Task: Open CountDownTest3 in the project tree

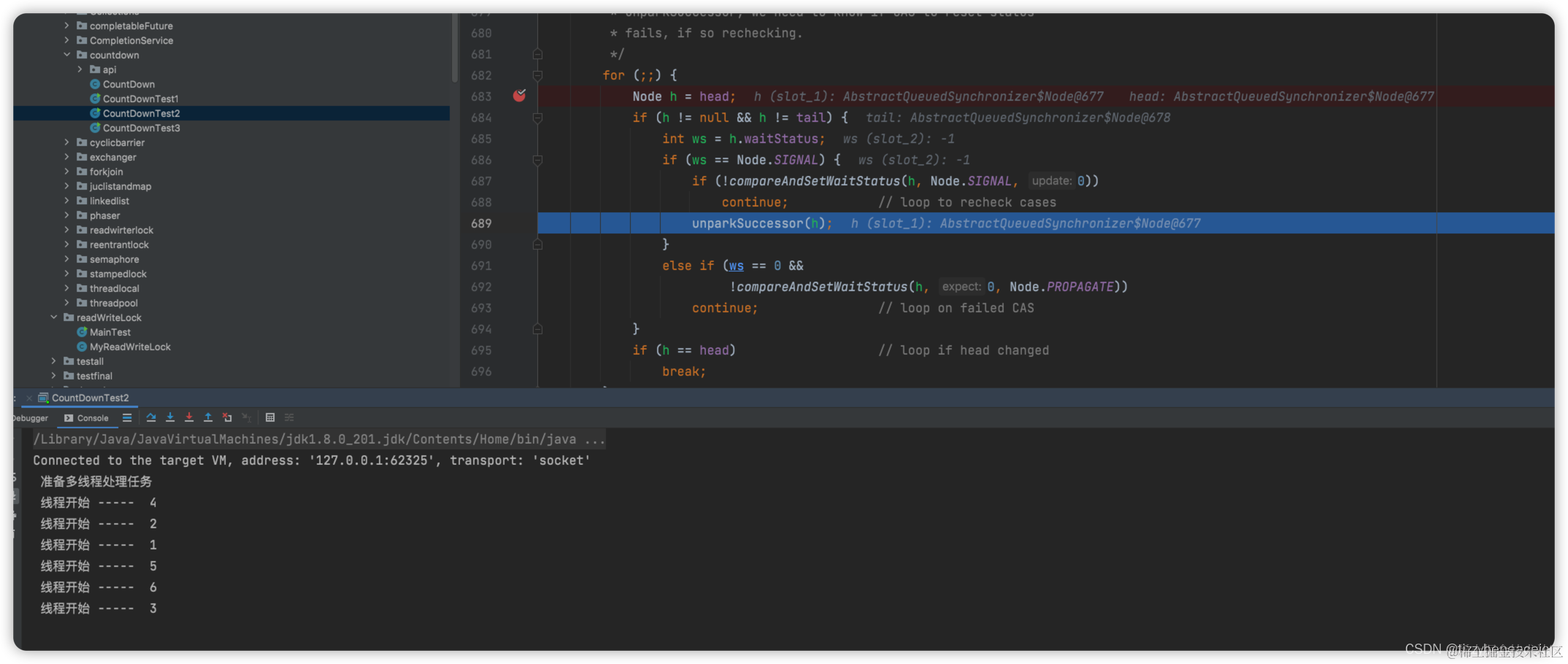Action: pyautogui.click(x=141, y=128)
